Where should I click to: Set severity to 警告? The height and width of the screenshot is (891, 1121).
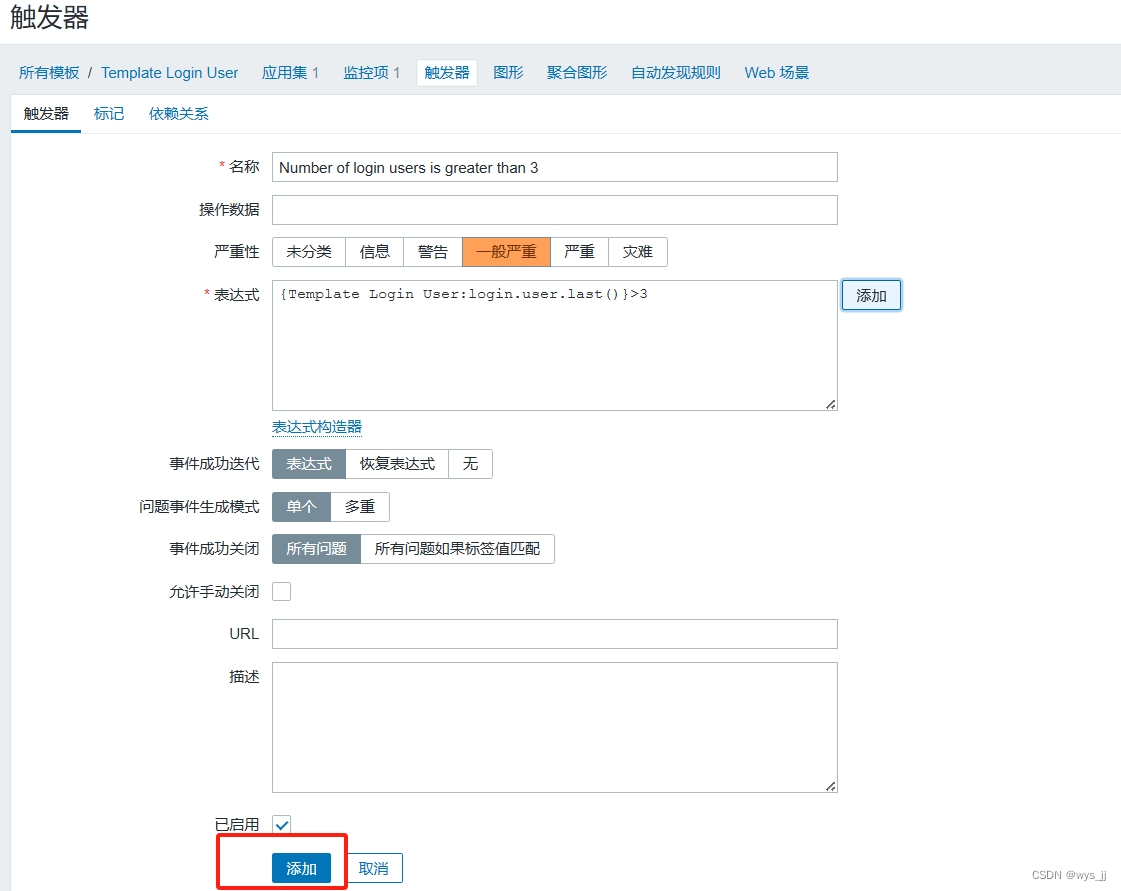tap(433, 252)
